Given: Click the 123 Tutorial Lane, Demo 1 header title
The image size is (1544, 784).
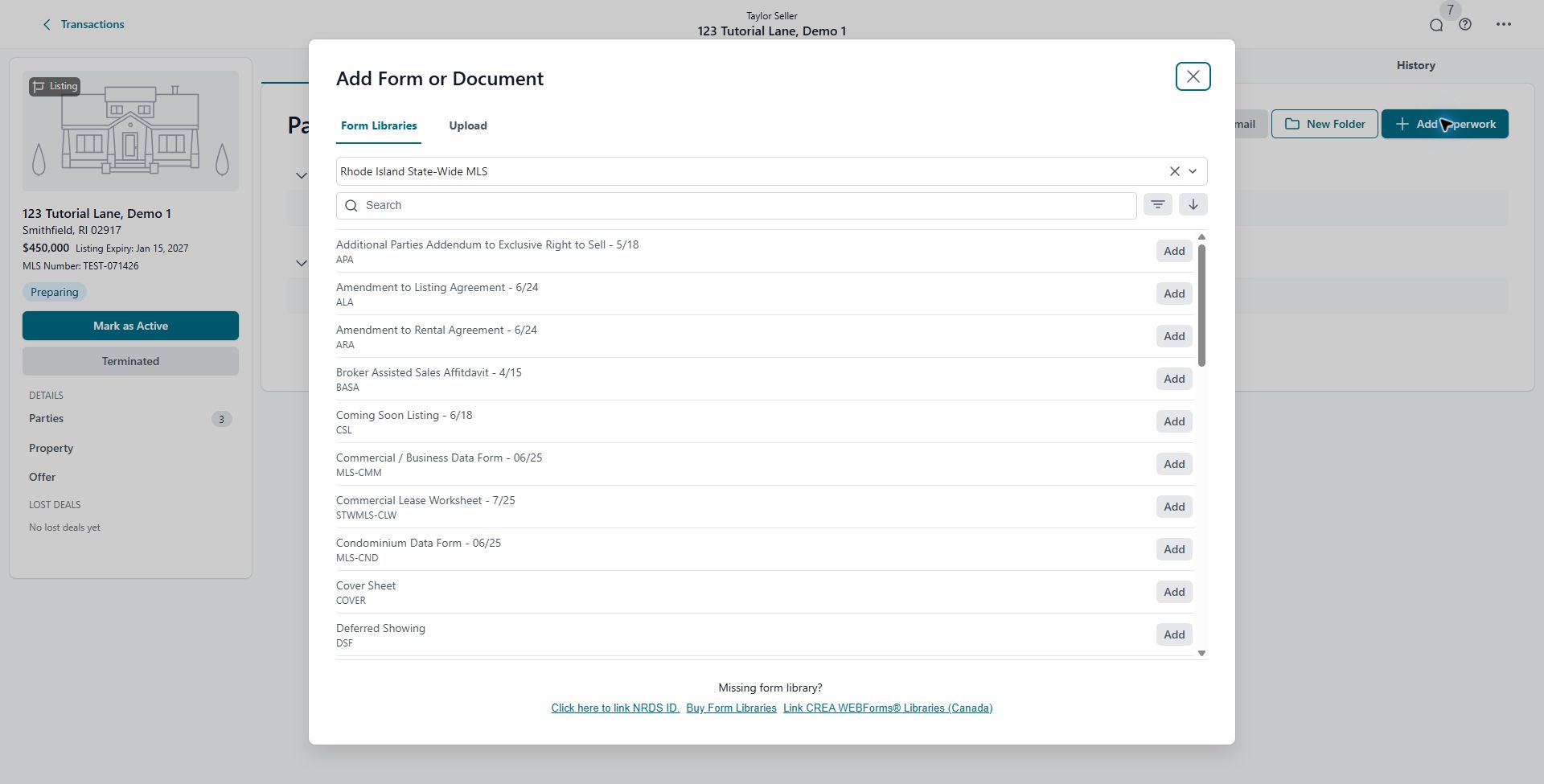Looking at the screenshot, I should (771, 31).
